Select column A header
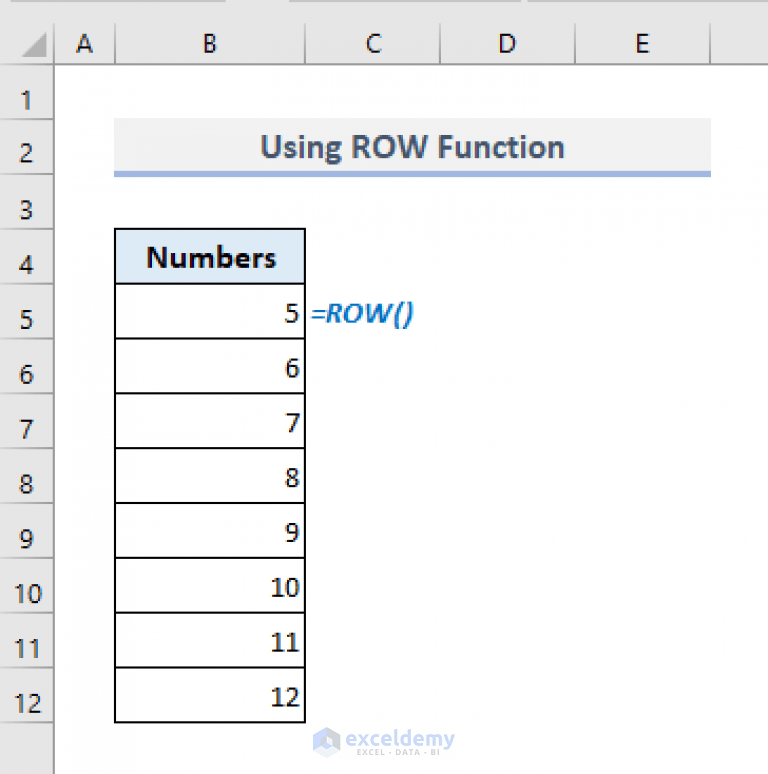 [84, 43]
